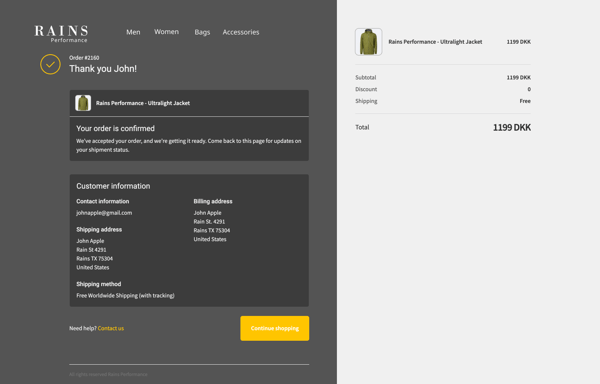This screenshot has height=384, width=600.
Task: Click the Customer information heading
Action: (113, 186)
